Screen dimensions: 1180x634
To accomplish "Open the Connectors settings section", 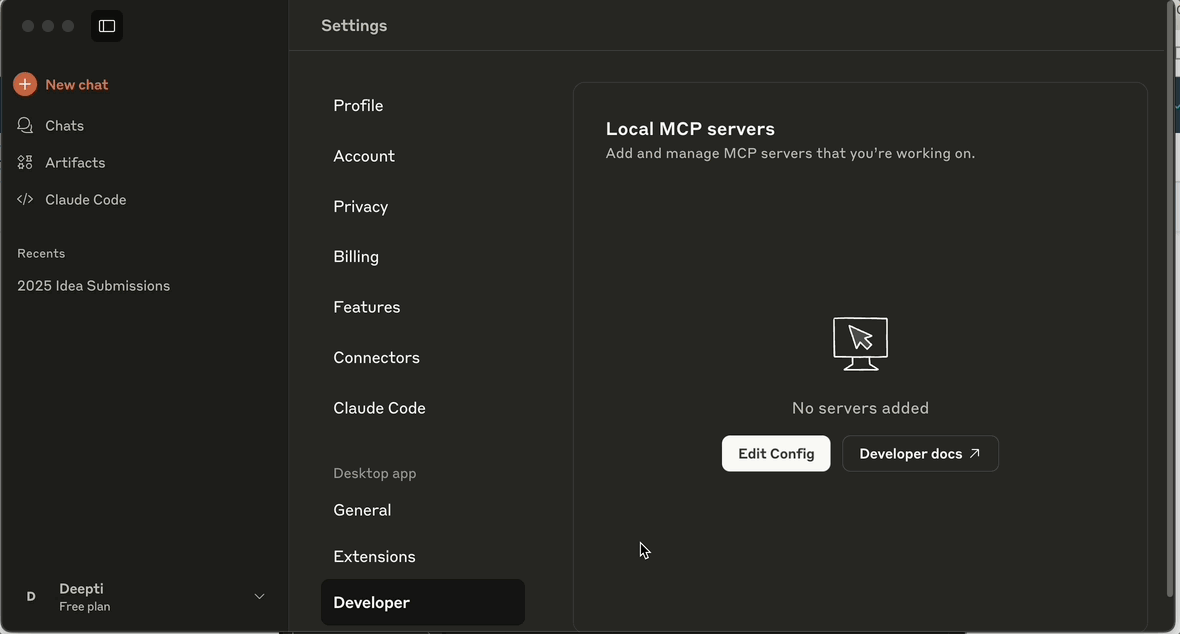I will pos(376,357).
